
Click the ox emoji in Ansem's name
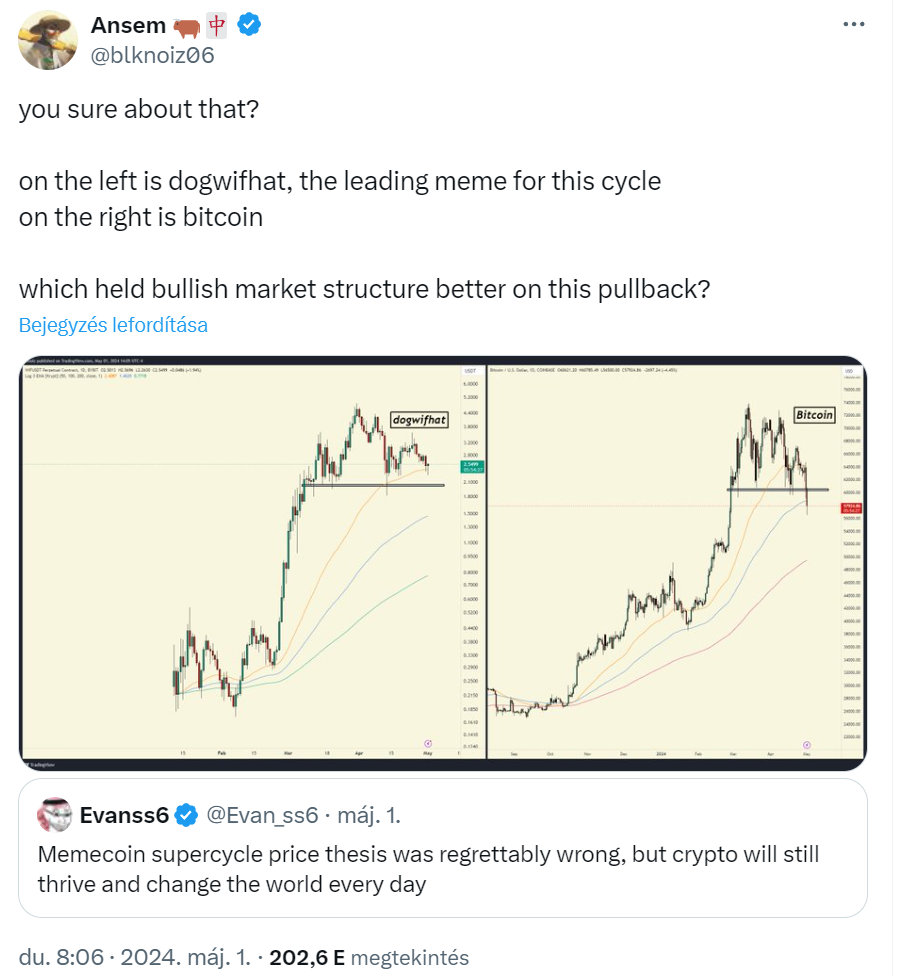tap(187, 27)
